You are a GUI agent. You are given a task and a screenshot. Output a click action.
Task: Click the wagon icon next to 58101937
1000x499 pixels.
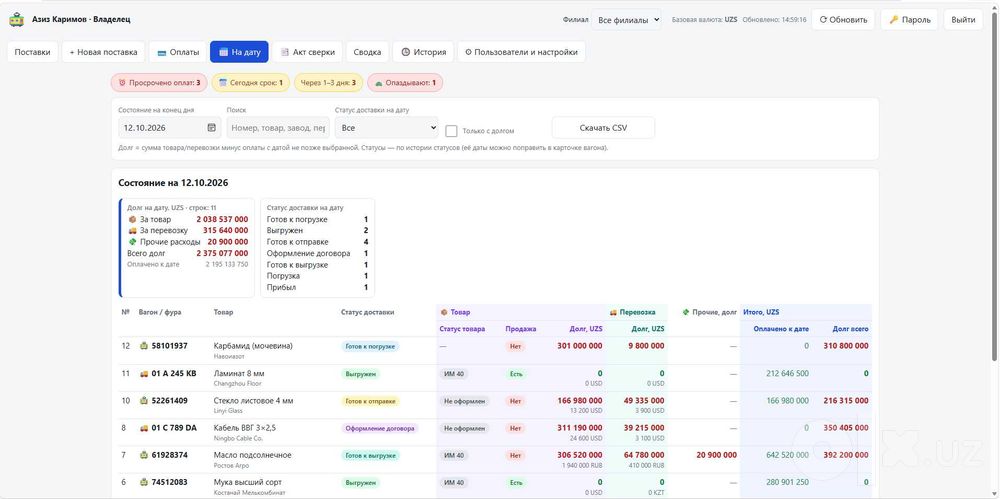144,346
